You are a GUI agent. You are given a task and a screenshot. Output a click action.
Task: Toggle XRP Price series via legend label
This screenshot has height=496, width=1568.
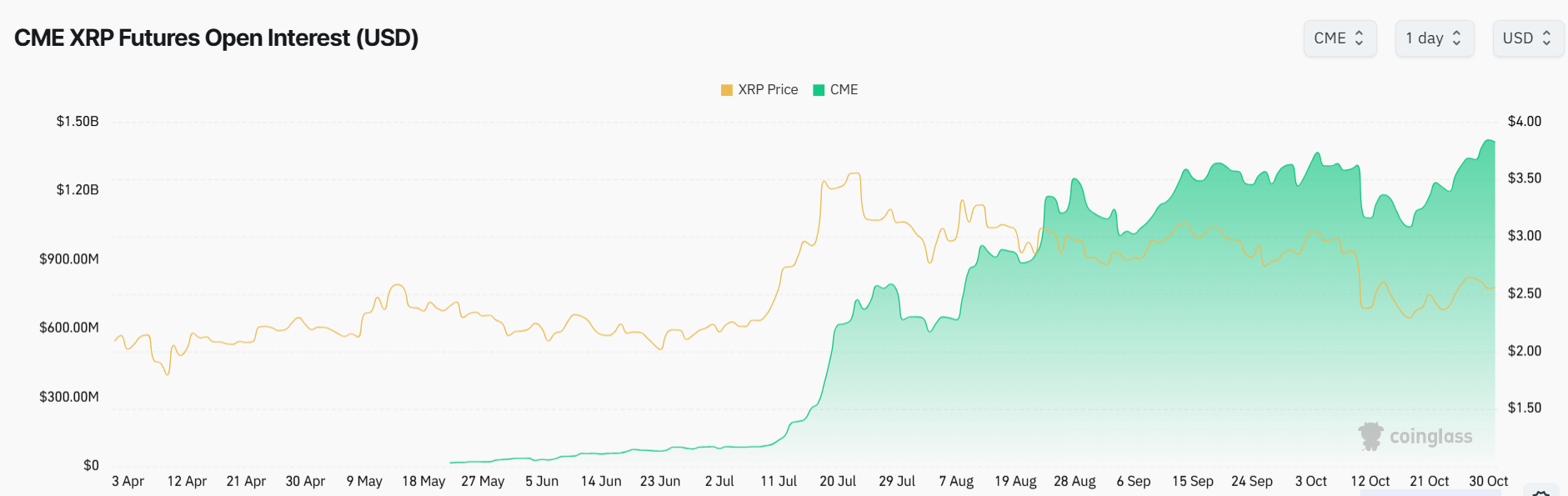coord(768,90)
